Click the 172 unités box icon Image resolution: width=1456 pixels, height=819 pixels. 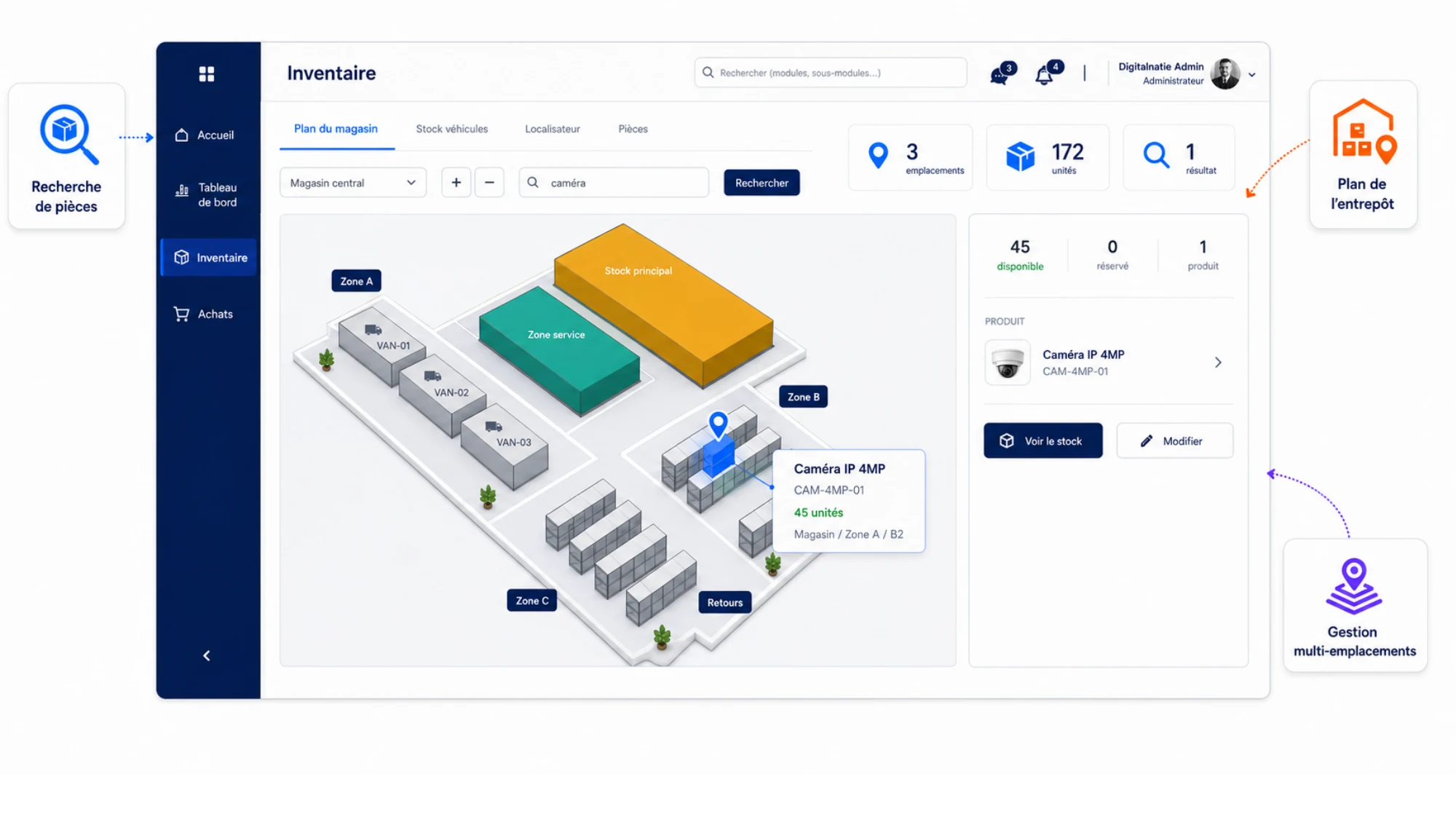(1020, 157)
